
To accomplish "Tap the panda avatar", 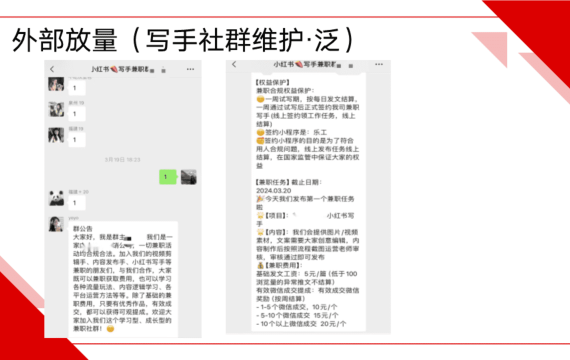I will (56, 198).
